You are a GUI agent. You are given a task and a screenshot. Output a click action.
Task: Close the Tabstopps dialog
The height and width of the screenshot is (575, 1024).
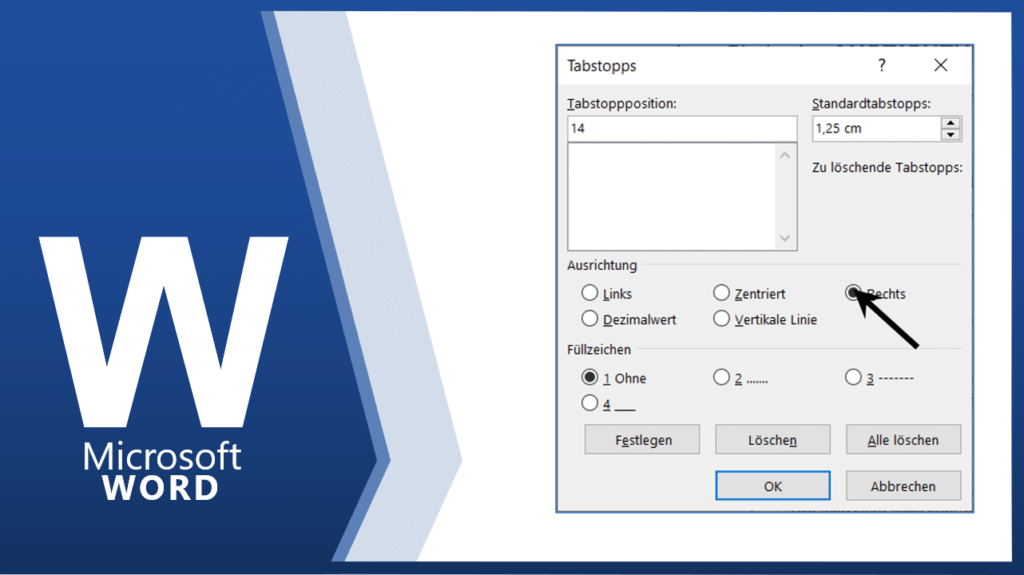(x=940, y=66)
